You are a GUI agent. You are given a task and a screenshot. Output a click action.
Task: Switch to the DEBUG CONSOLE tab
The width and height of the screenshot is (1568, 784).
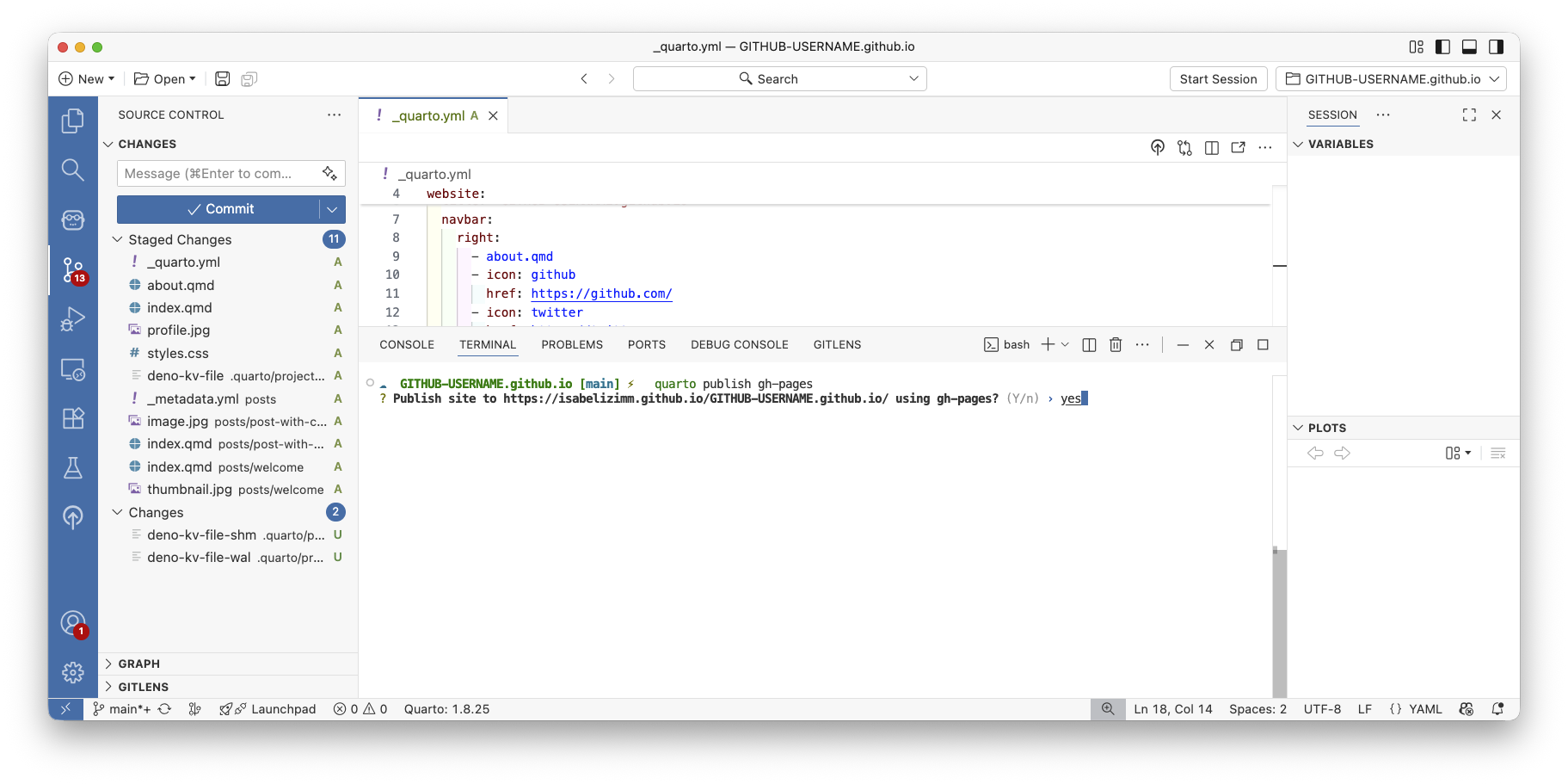(x=739, y=345)
